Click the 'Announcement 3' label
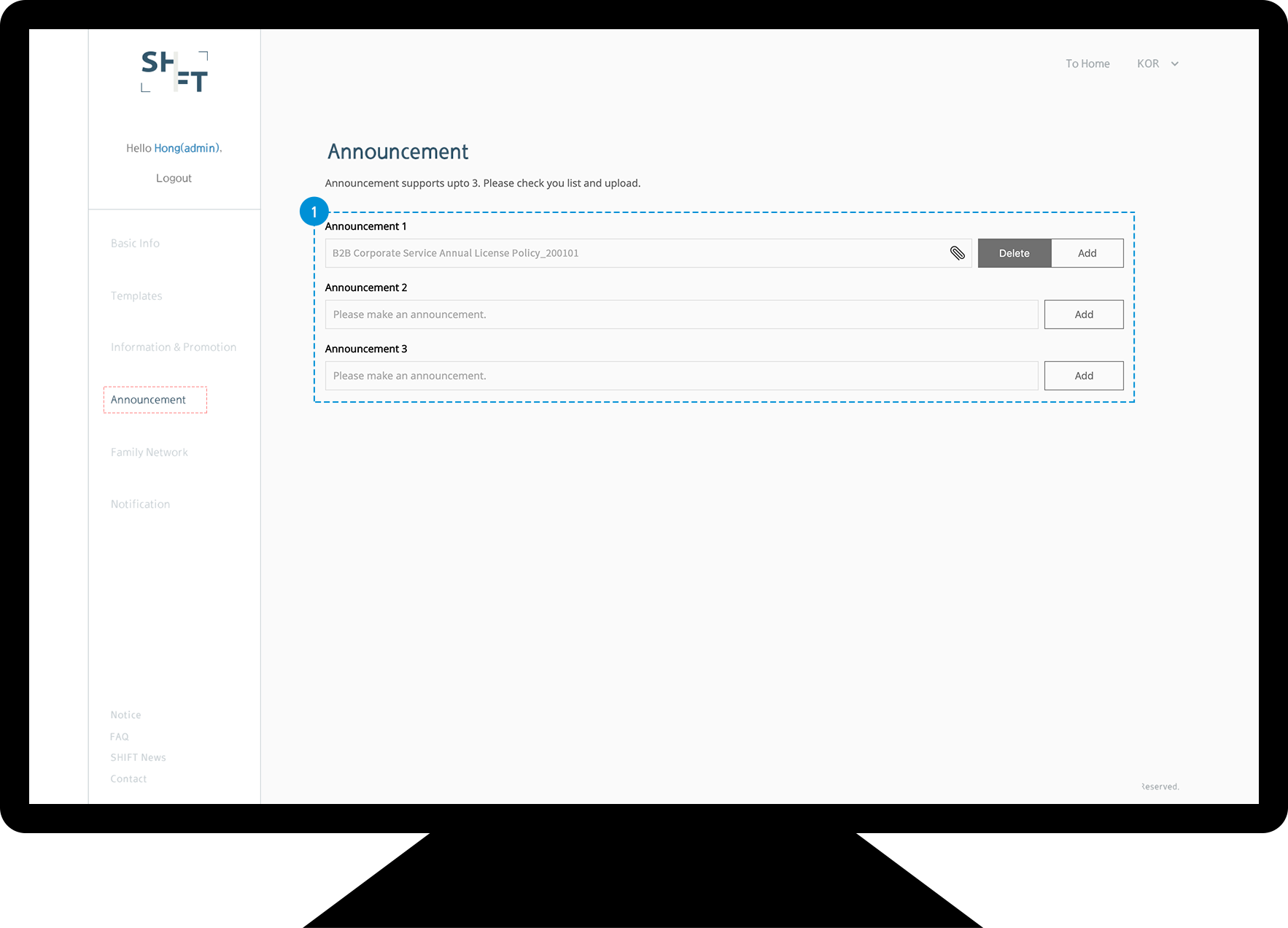The width and height of the screenshot is (1288, 928). tap(366, 349)
